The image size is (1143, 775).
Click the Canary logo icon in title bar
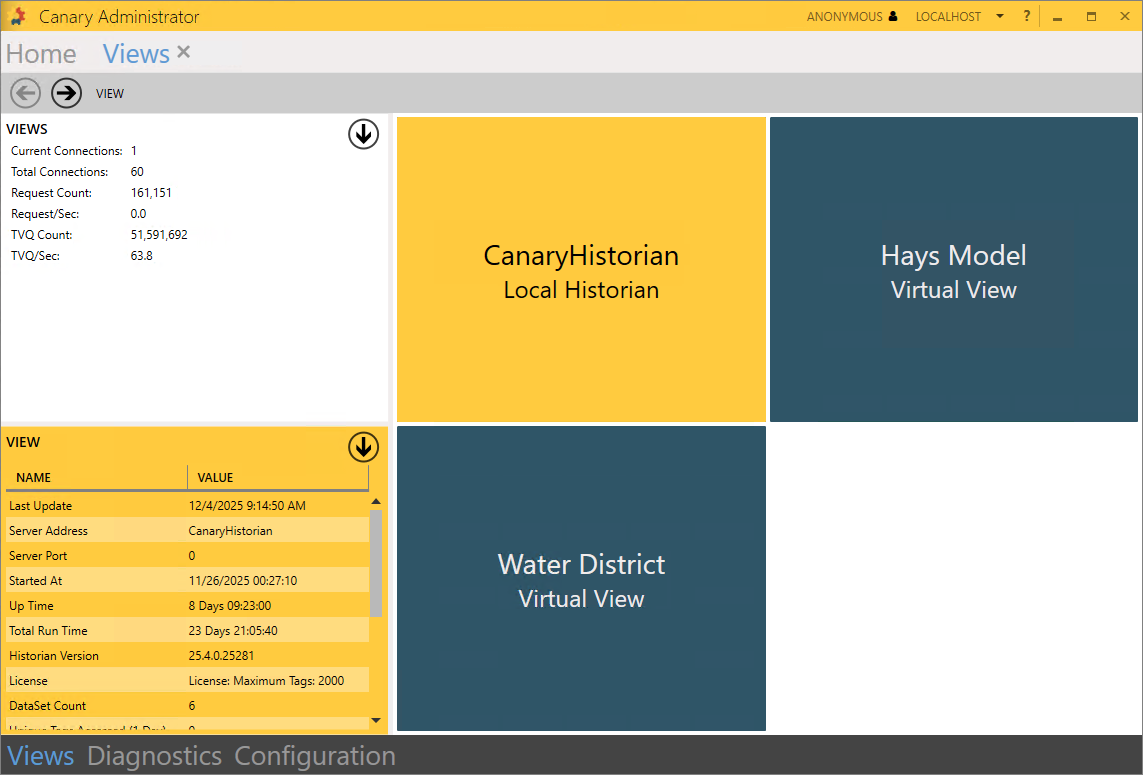click(x=17, y=16)
